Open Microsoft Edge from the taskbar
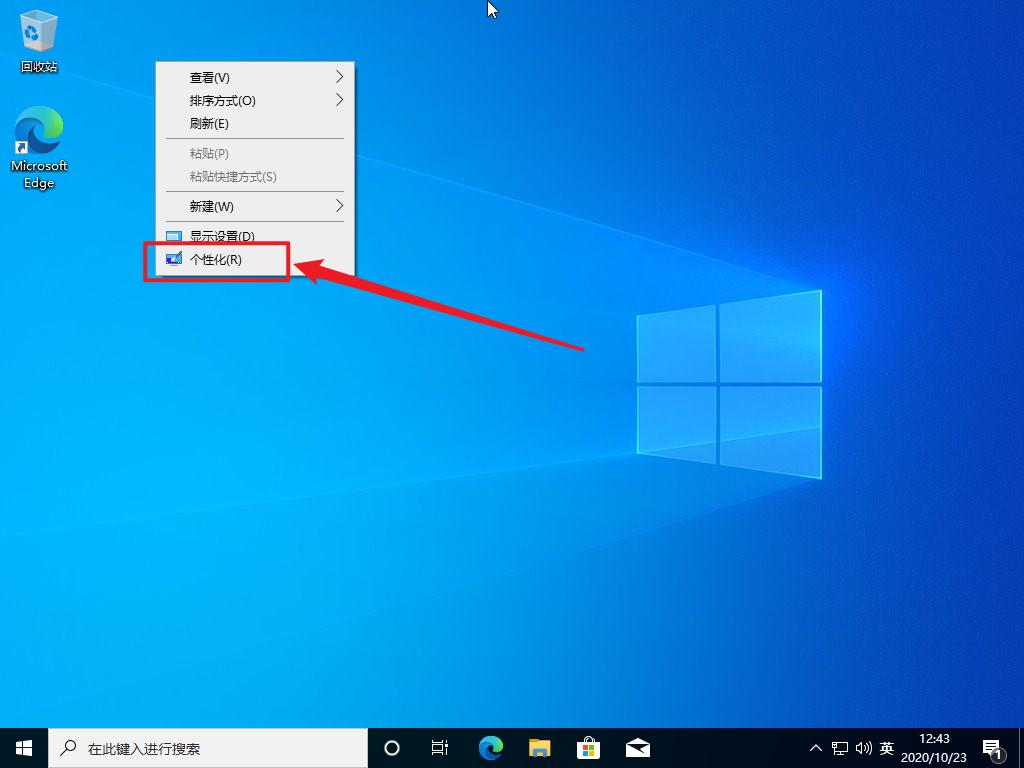The width and height of the screenshot is (1024, 768). (490, 747)
